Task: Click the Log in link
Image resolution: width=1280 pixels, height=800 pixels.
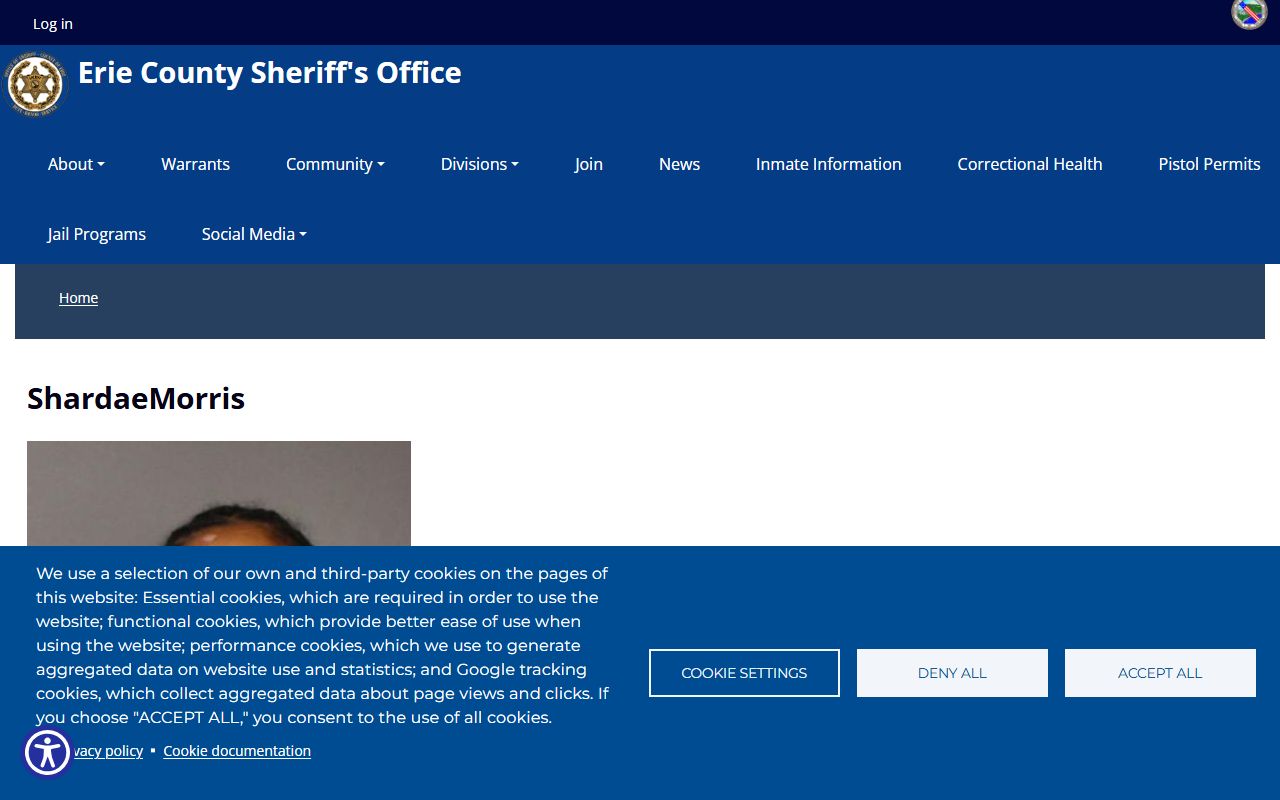Action: 53,23
